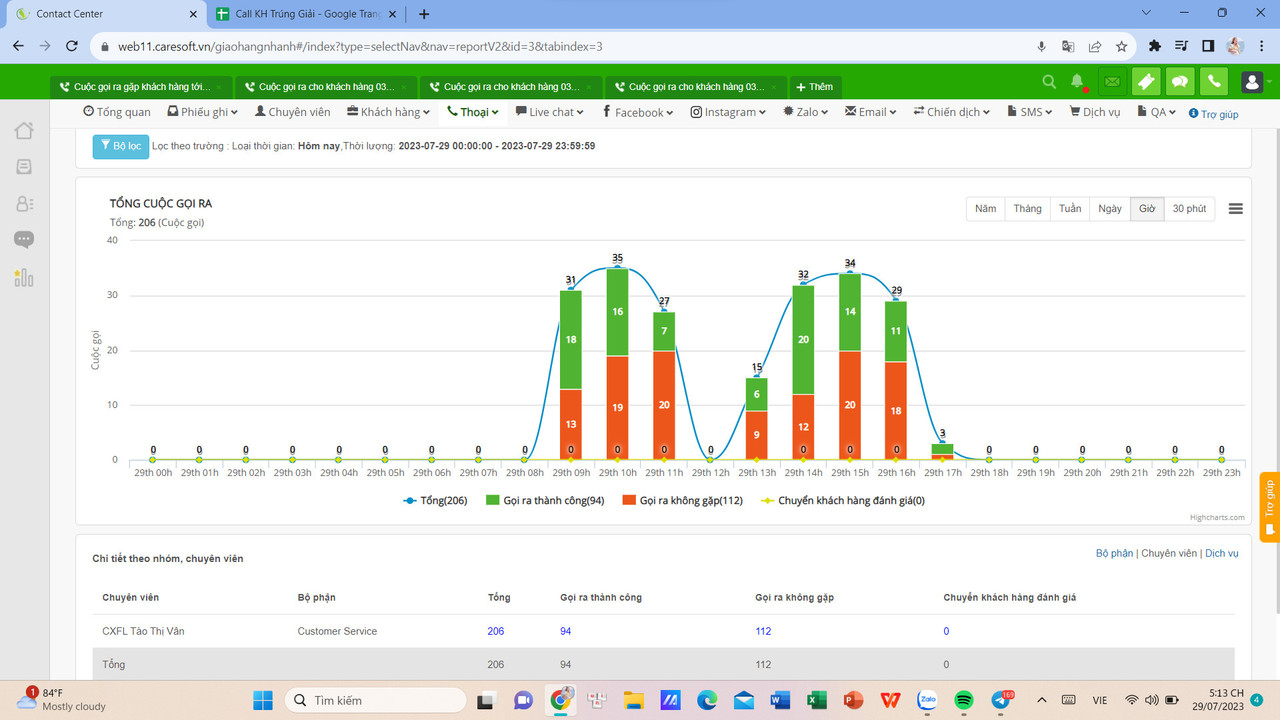This screenshot has height=720, width=1280.
Task: Expand the Chiến dịch dropdown menu
Action: pos(951,112)
